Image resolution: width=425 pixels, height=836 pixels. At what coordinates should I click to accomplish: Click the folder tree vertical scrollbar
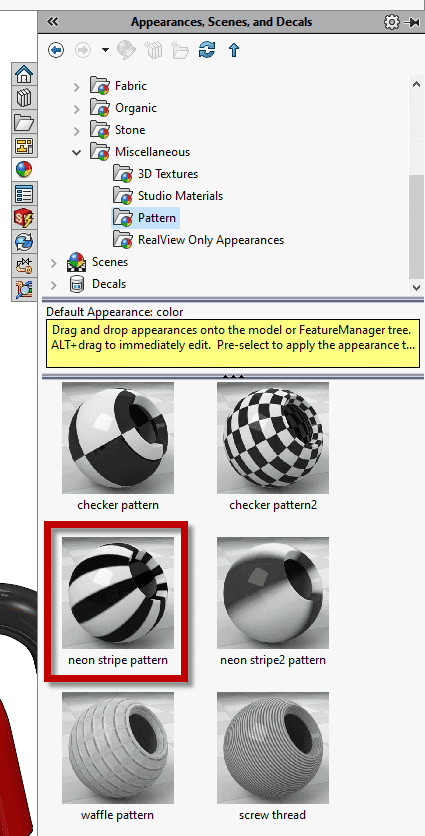pyautogui.click(x=416, y=184)
